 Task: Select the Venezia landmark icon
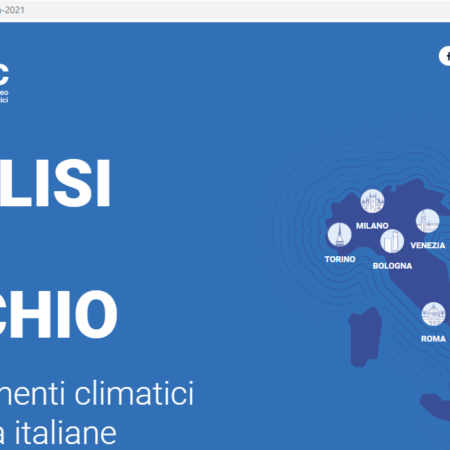[428, 221]
